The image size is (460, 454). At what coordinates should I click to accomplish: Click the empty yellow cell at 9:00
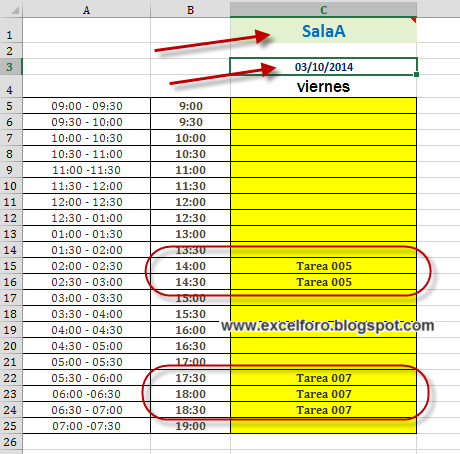coord(323,106)
